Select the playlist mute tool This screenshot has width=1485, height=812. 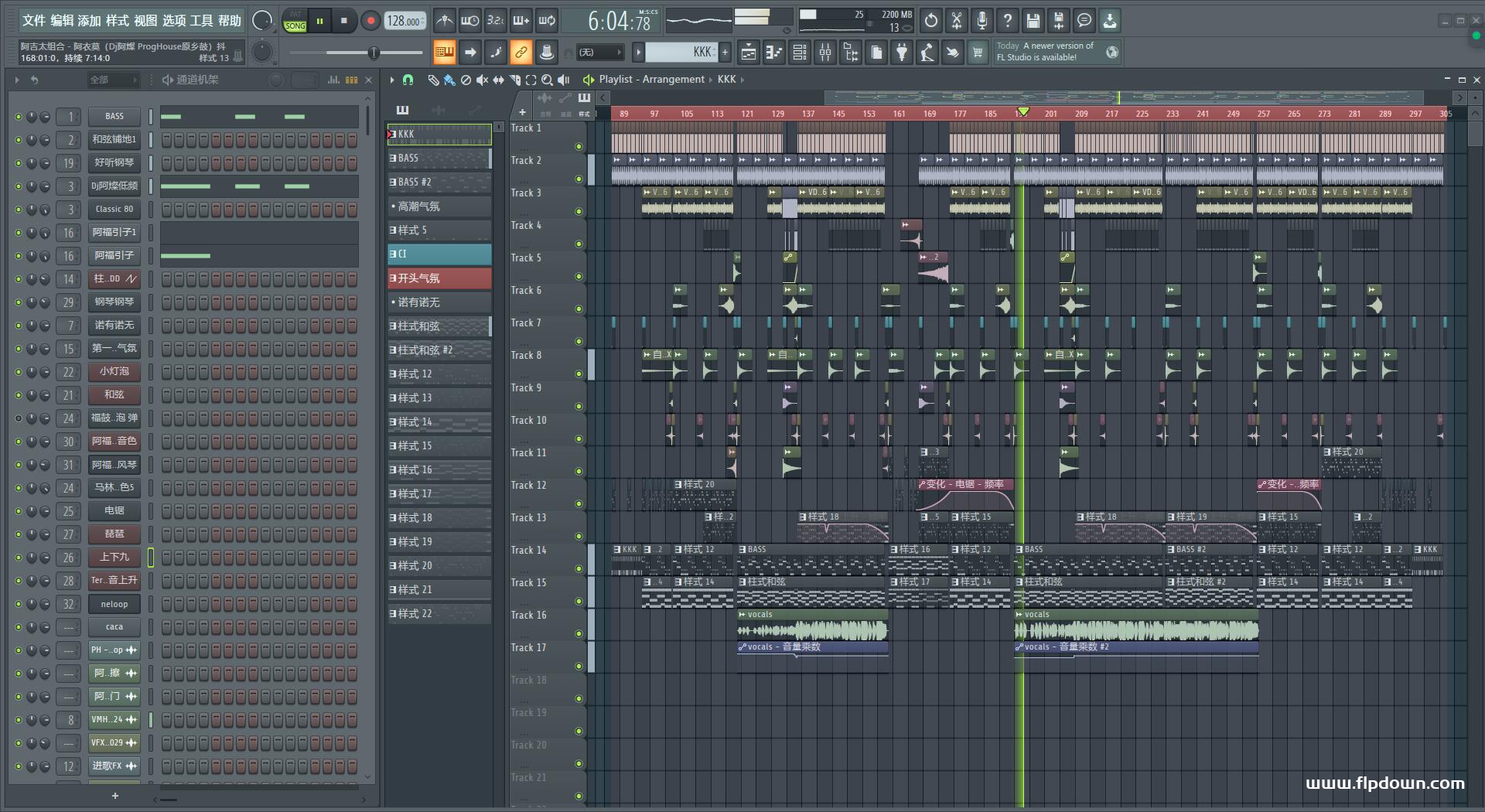point(482,80)
